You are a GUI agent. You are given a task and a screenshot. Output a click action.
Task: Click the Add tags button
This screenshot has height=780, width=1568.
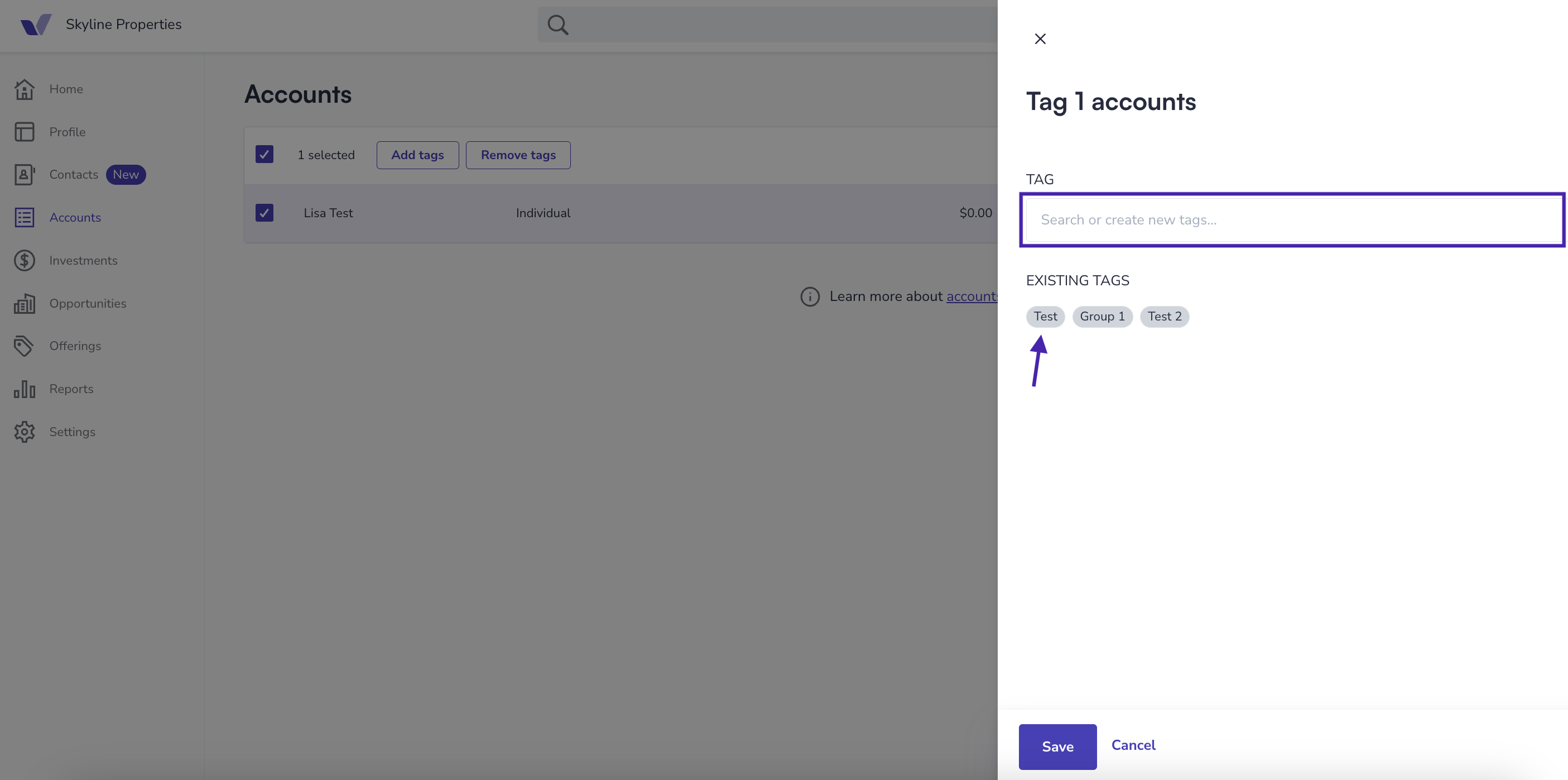(x=417, y=155)
